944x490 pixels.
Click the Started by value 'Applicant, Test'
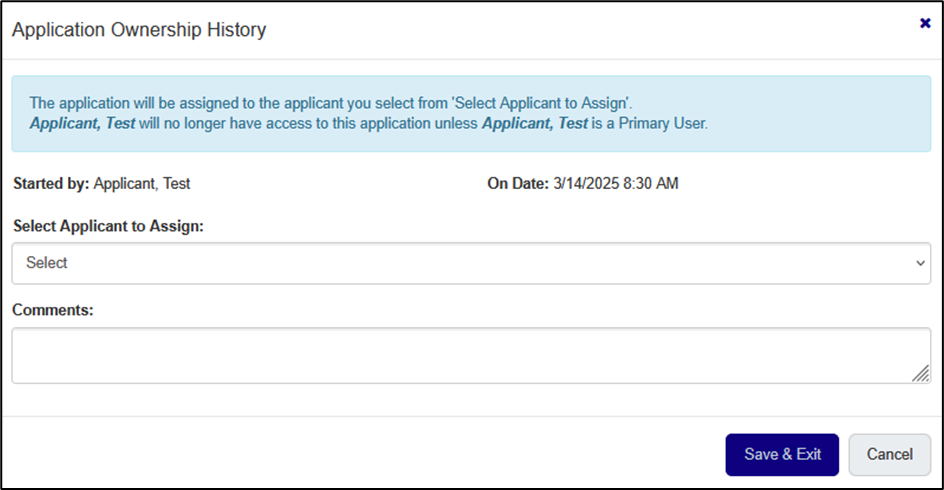click(x=141, y=184)
